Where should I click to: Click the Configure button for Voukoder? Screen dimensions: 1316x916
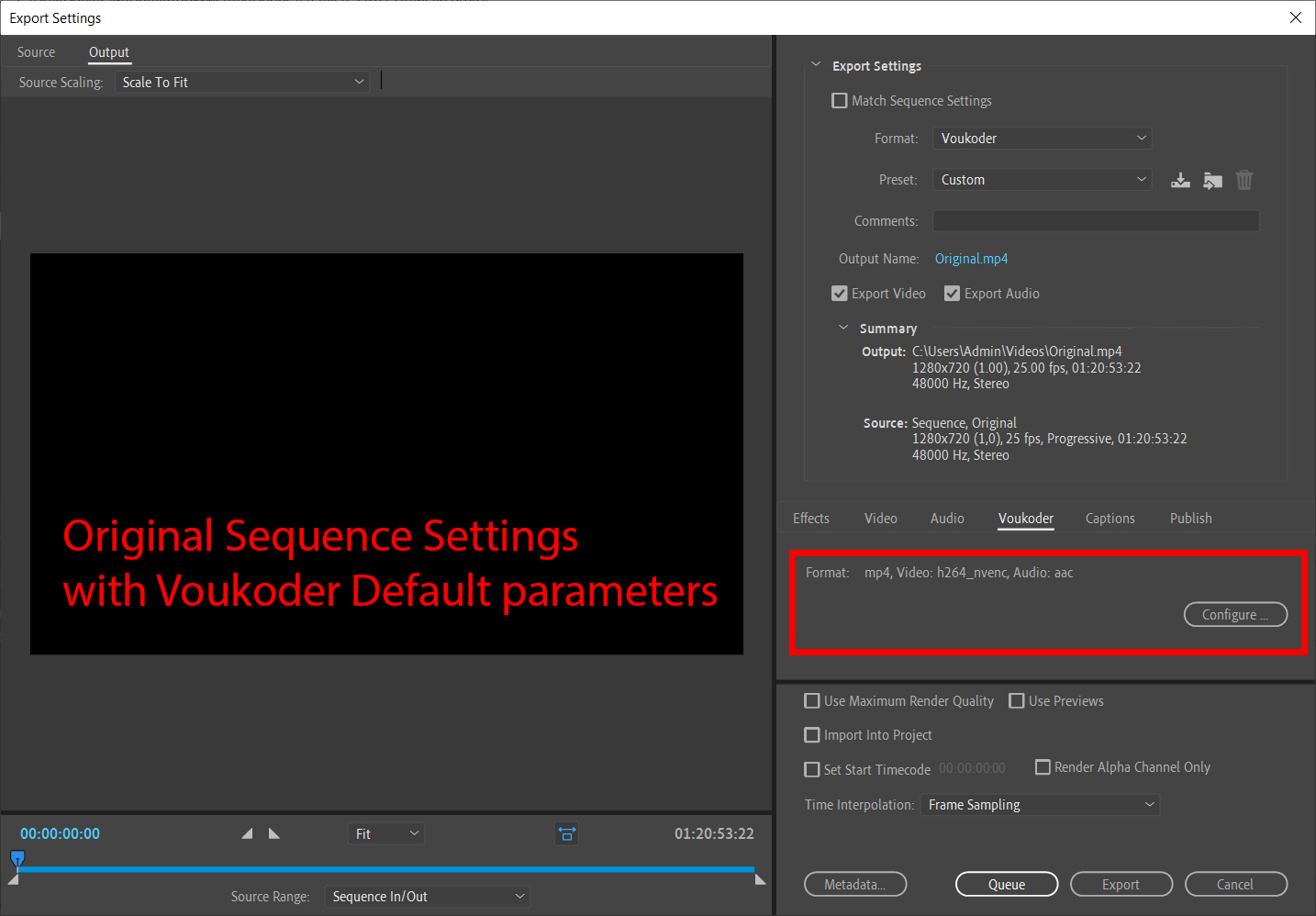1234,615
